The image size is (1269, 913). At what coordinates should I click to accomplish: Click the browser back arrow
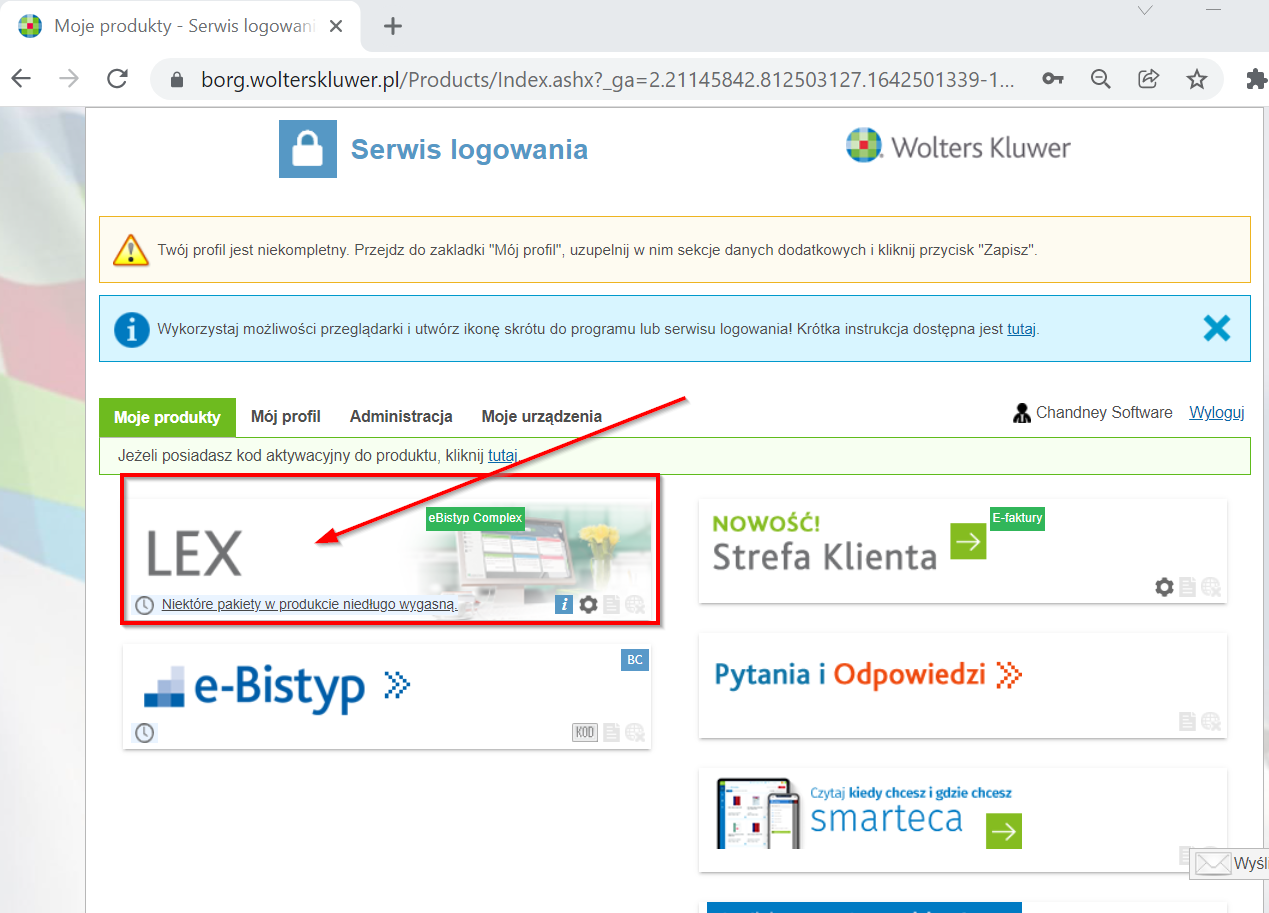[21, 79]
